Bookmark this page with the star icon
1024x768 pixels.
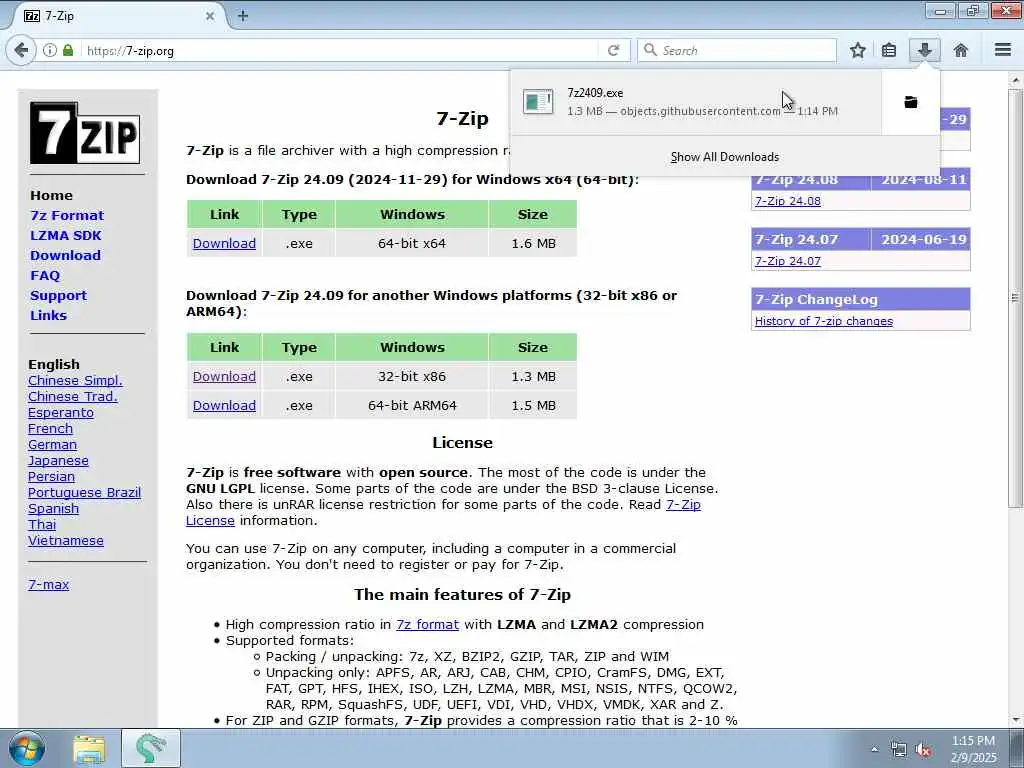857,50
